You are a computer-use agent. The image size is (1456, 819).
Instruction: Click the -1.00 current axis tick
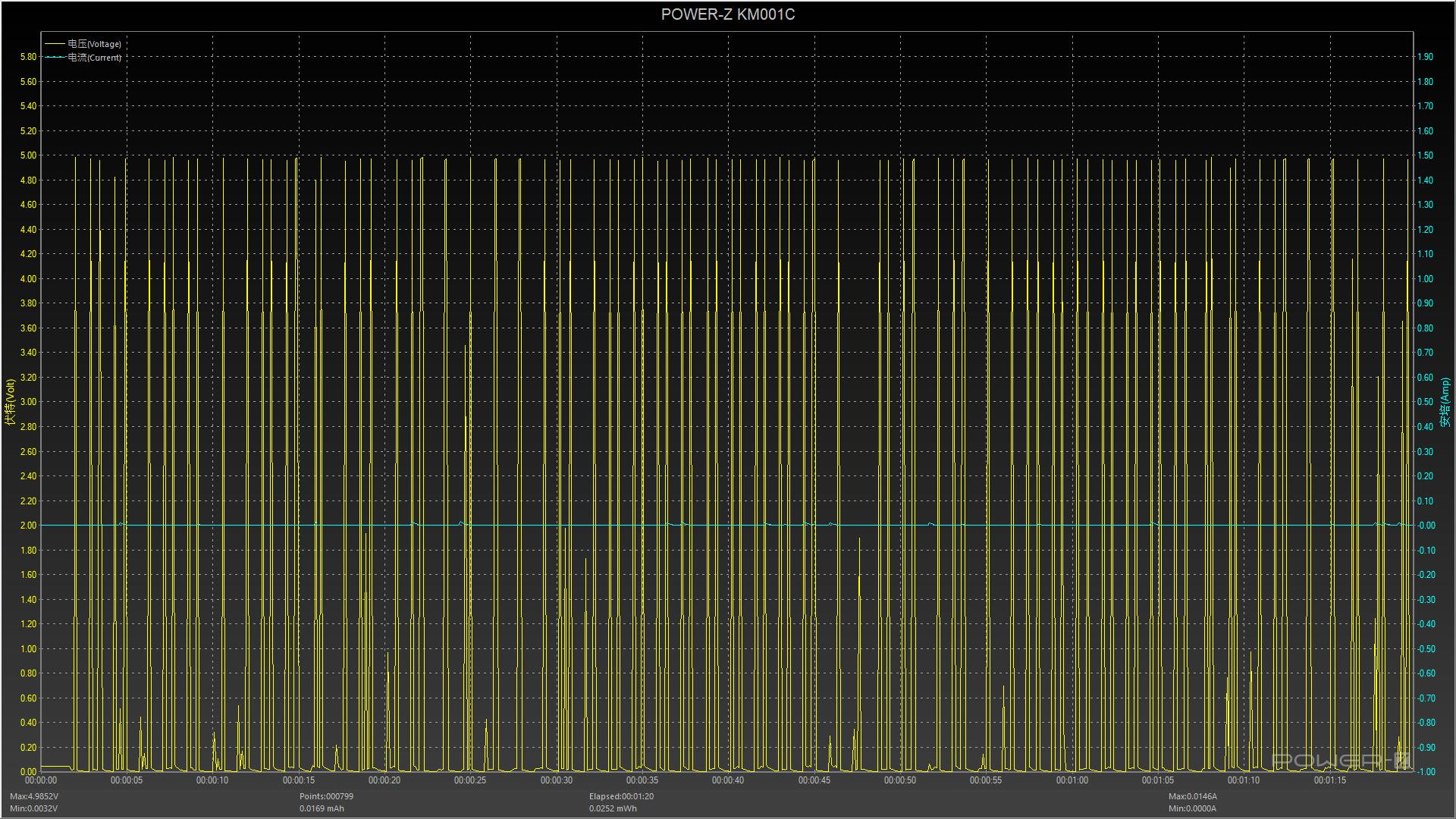point(1426,772)
